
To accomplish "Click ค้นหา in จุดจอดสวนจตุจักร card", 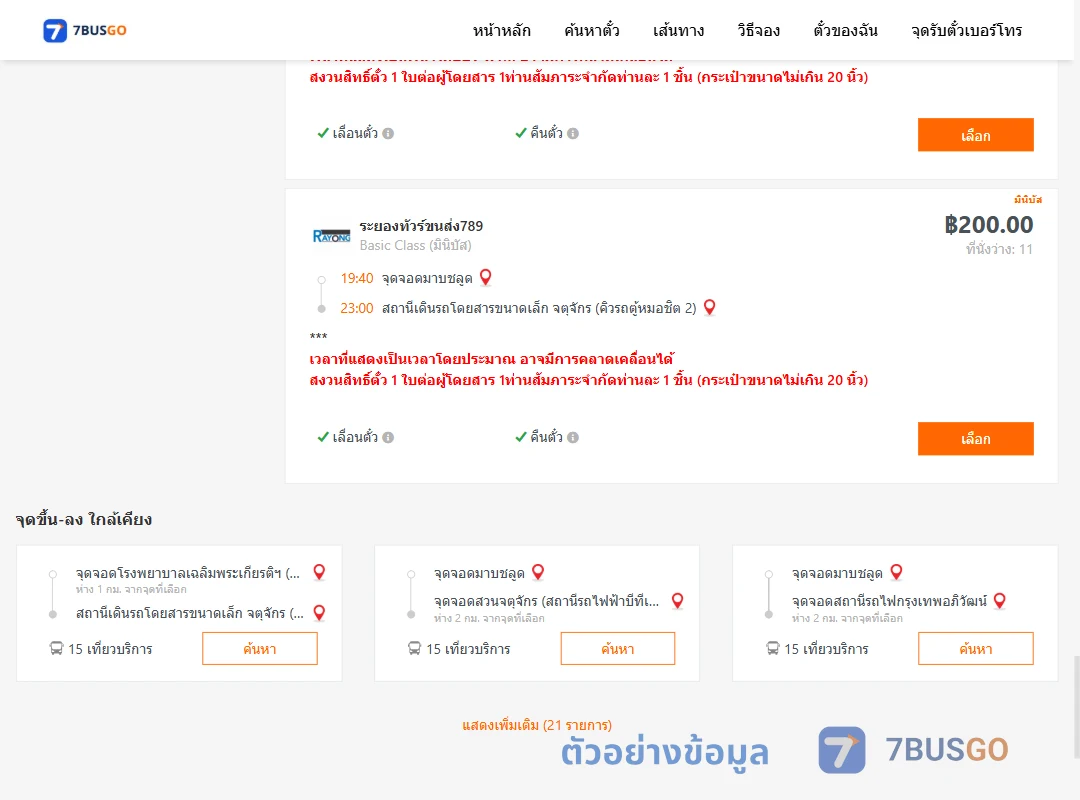I will tap(618, 648).
